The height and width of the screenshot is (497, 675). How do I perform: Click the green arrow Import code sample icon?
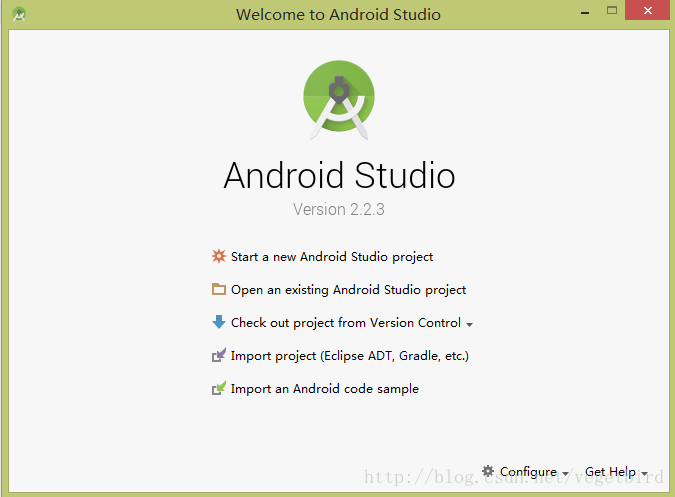[219, 388]
